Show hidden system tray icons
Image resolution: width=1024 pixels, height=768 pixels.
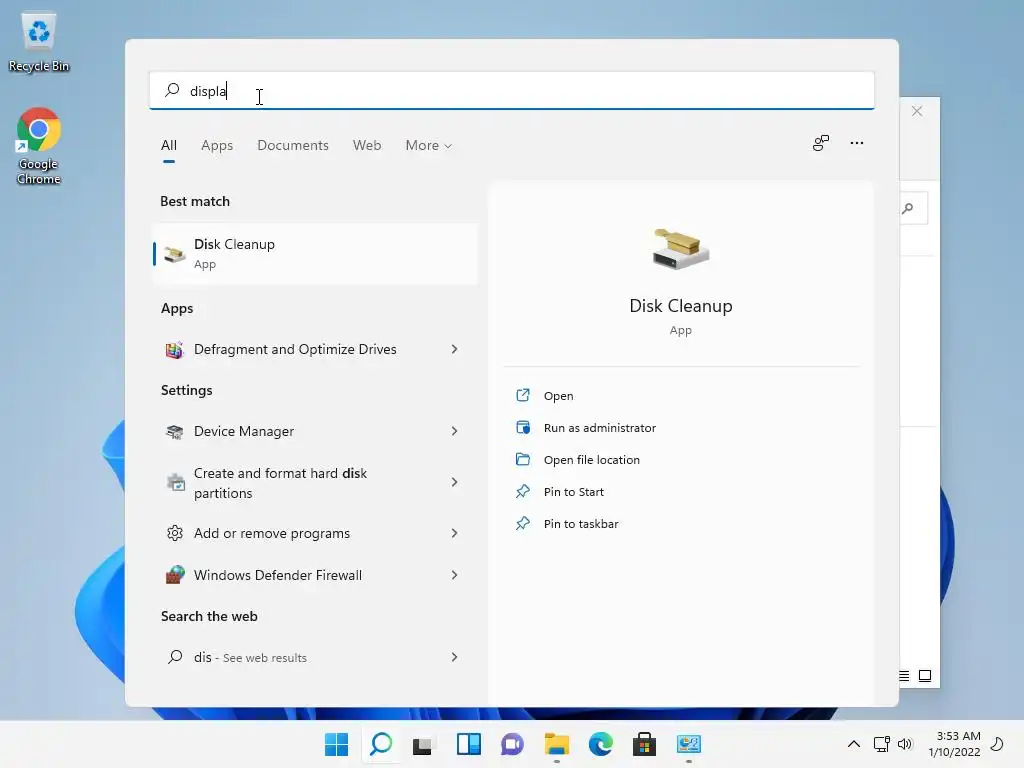854,744
